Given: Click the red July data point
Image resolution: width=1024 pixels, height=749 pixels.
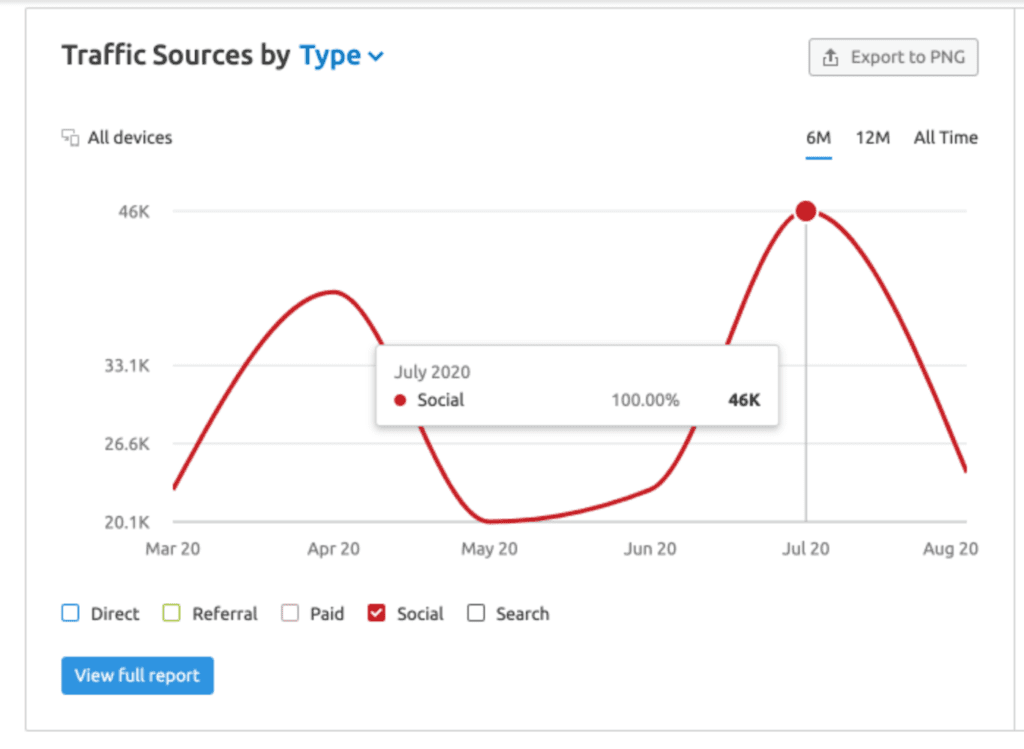Looking at the screenshot, I should 806,211.
